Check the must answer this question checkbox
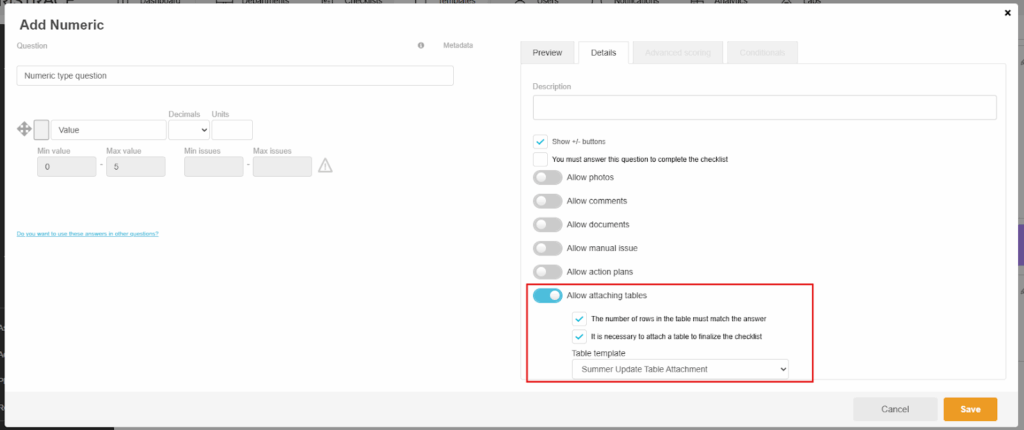Screen dimensions: 1024x430 [x=541, y=159]
